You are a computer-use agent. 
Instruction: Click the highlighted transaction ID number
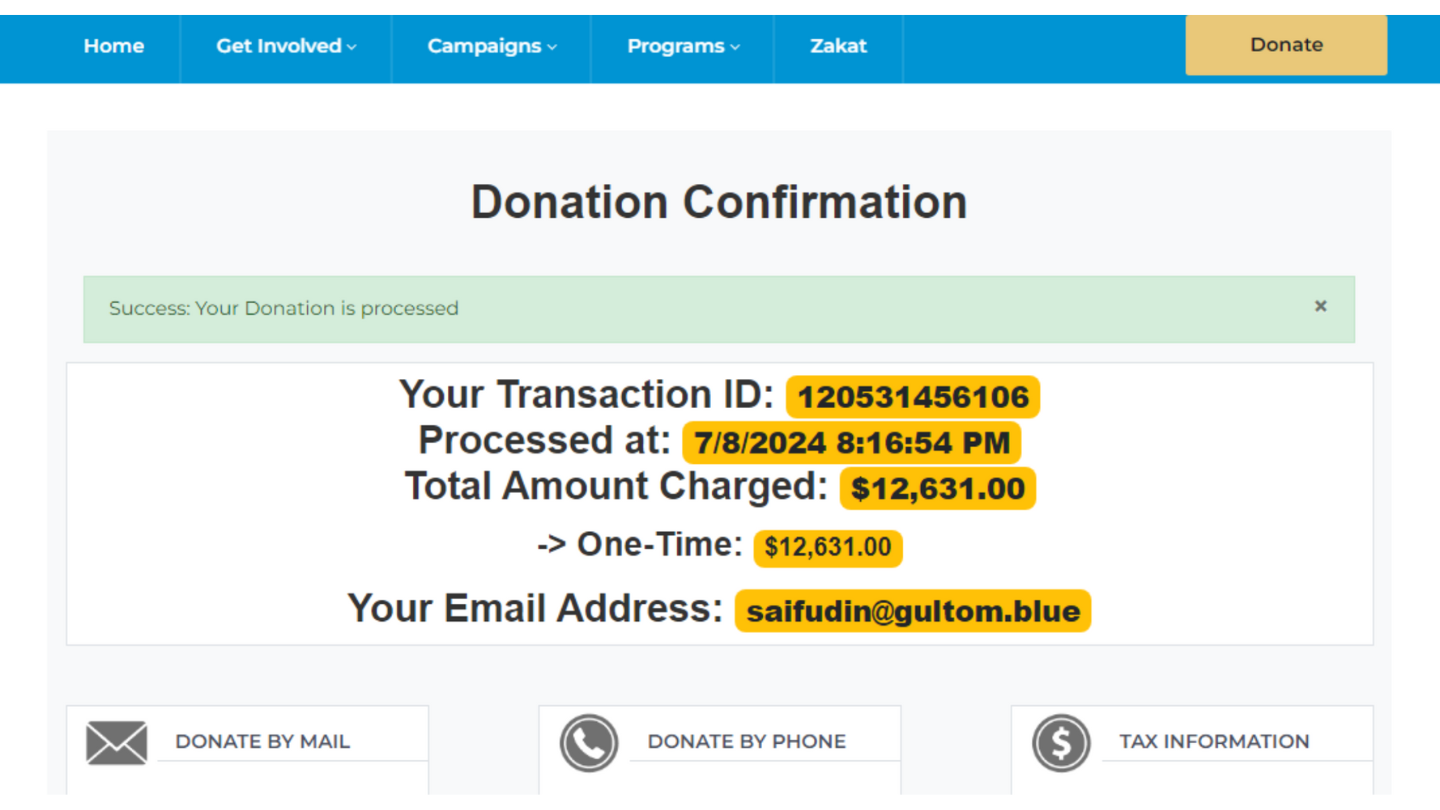912,397
